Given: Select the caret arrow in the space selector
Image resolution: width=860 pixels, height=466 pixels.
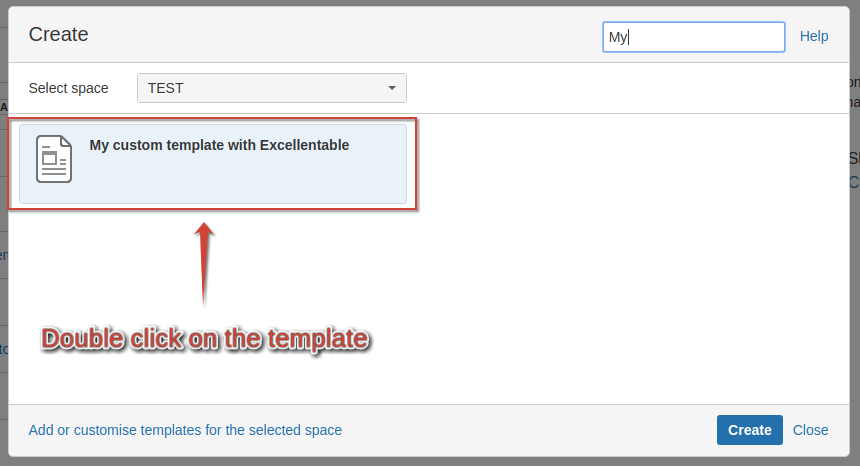Looking at the screenshot, I should click(x=392, y=88).
